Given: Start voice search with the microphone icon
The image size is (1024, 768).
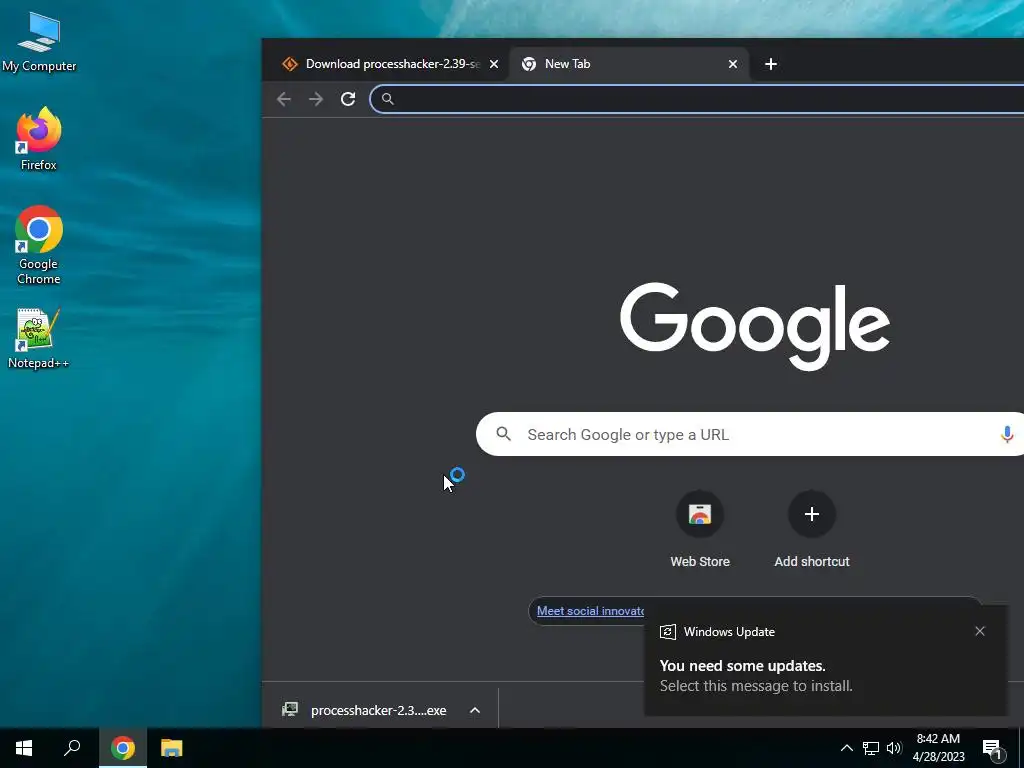Looking at the screenshot, I should point(1007,434).
